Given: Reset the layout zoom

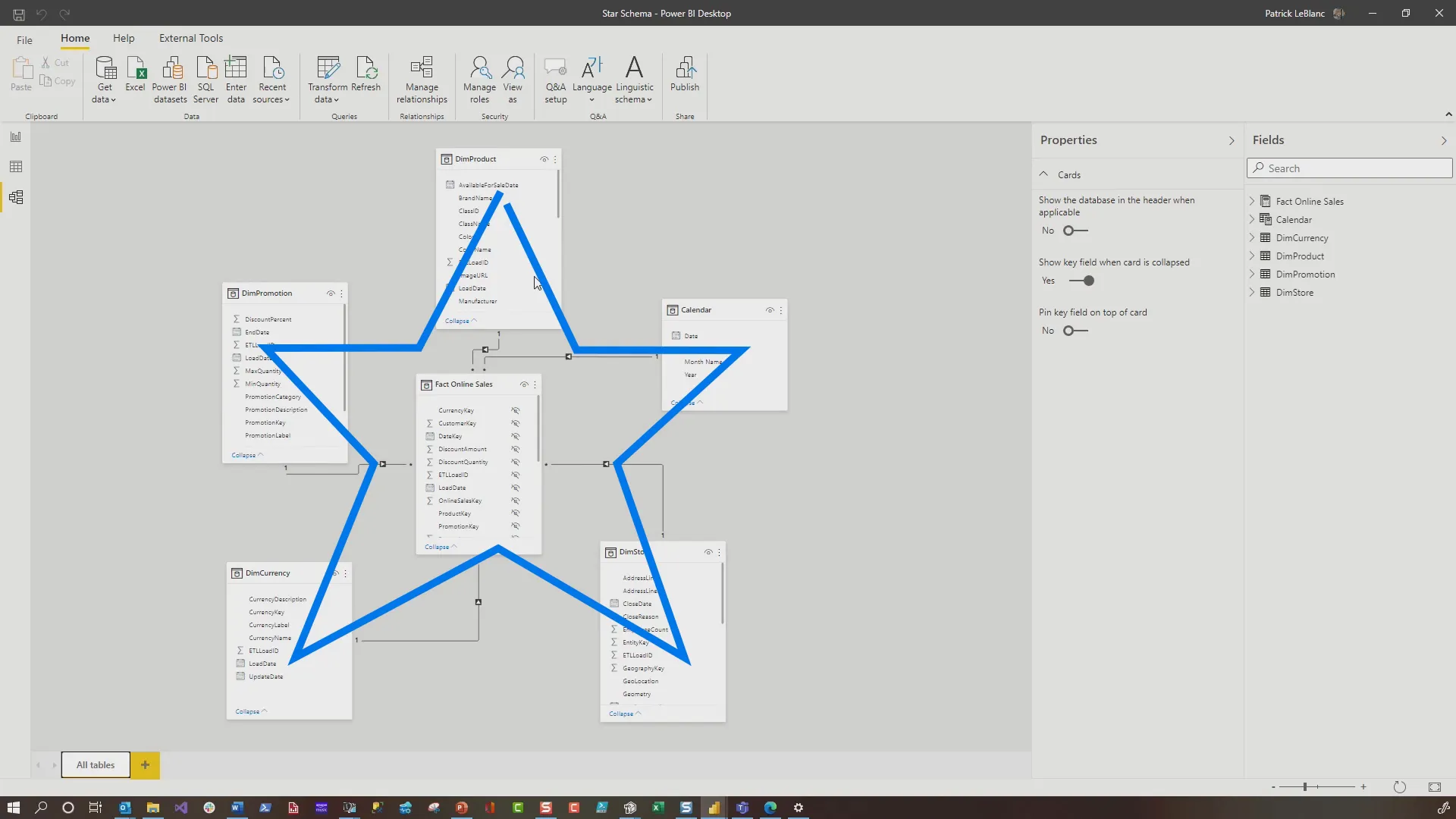Looking at the screenshot, I should point(1400,787).
